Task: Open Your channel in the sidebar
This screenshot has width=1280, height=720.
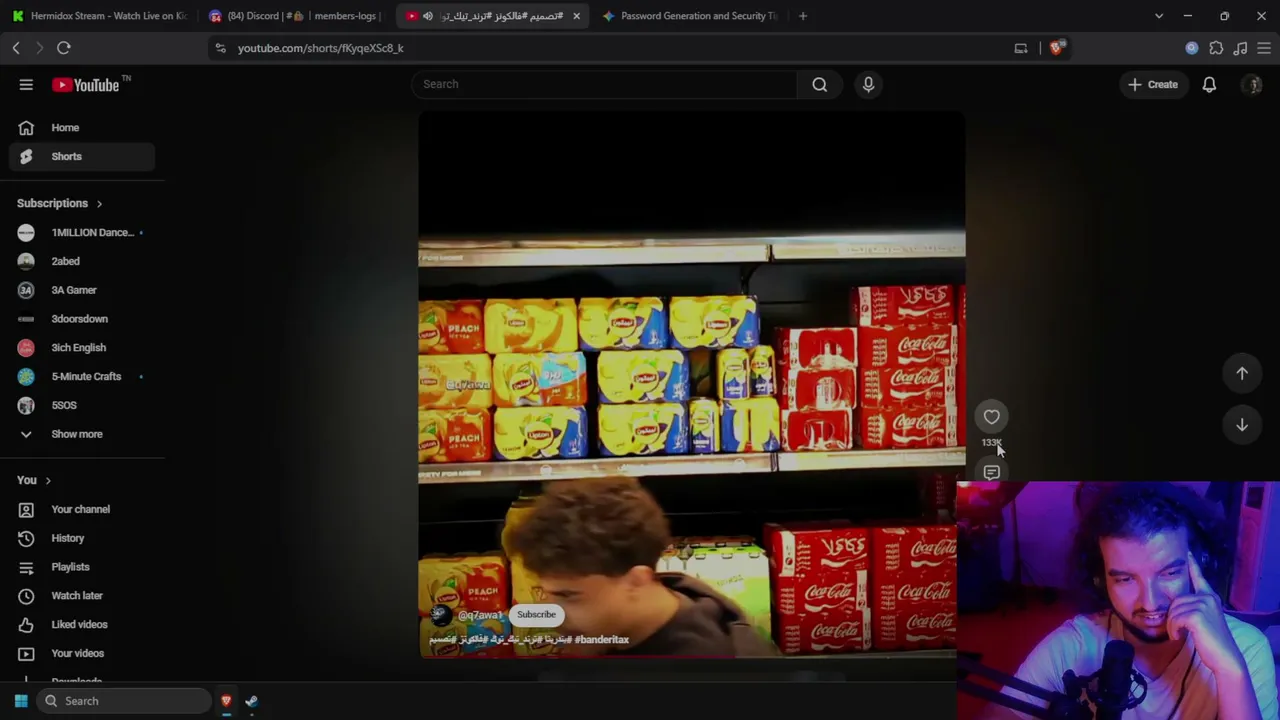Action: [82, 510]
